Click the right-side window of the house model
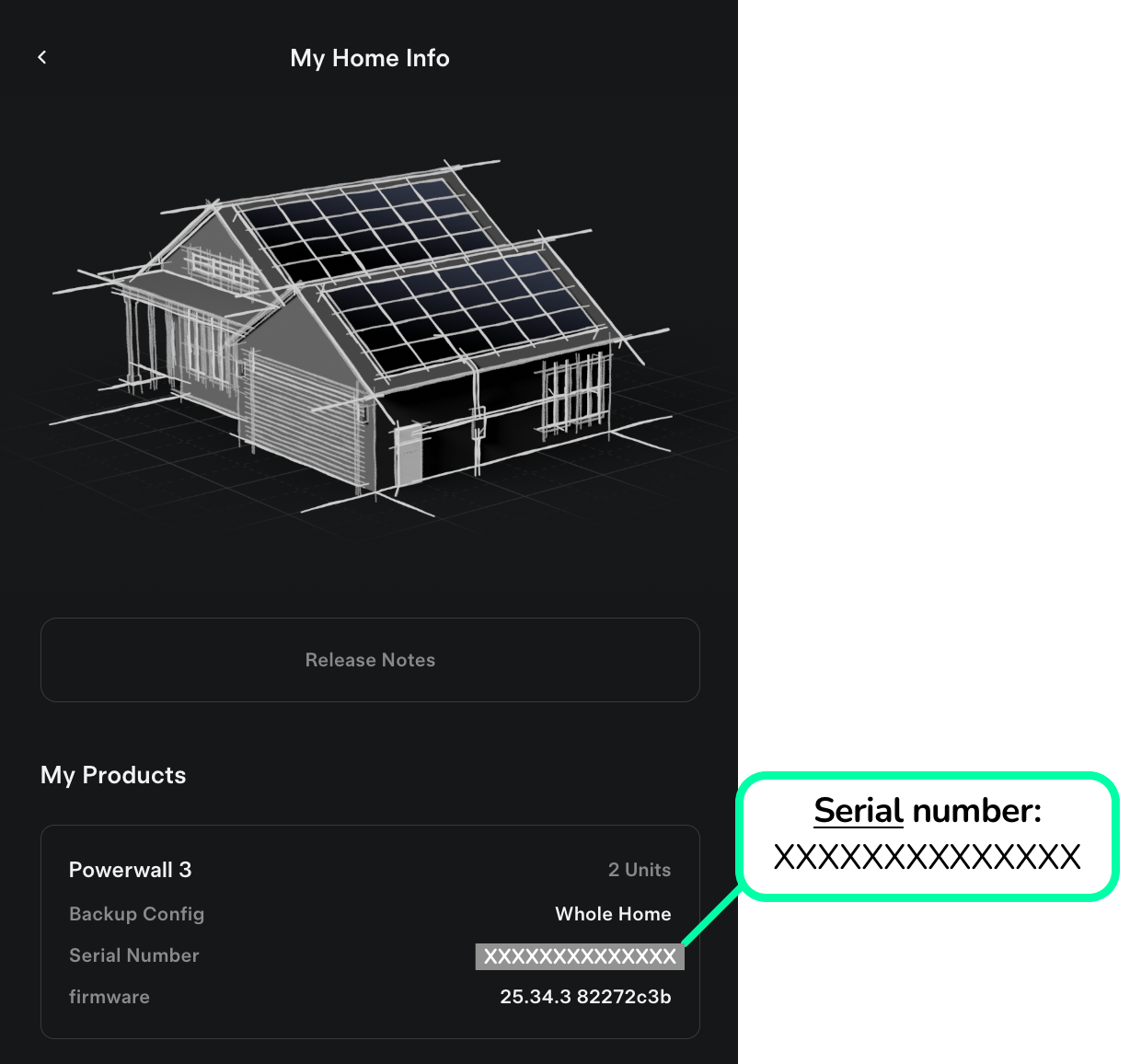Image resolution: width=1130 pixels, height=1064 pixels. (573, 394)
